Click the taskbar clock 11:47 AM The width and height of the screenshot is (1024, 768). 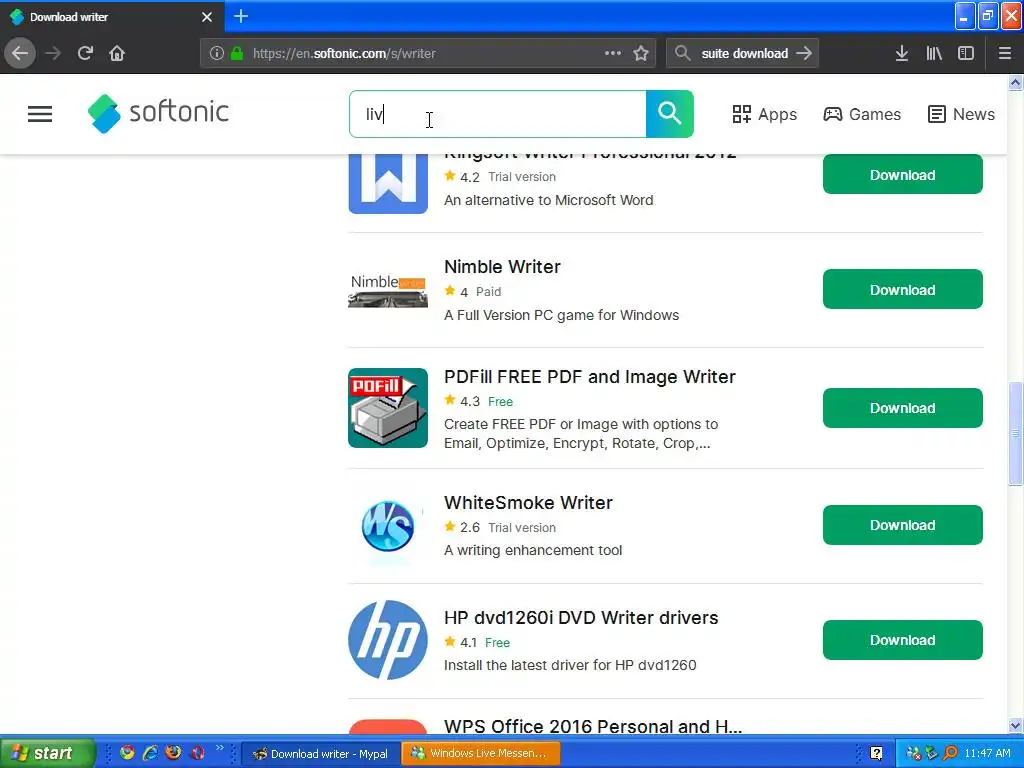click(x=987, y=754)
